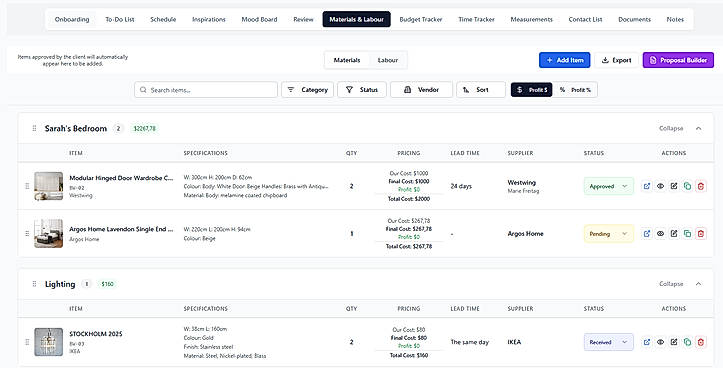This screenshot has height=368, width=723.
Task: Click the Westwing supplier name
Action: pyautogui.click(x=522, y=183)
